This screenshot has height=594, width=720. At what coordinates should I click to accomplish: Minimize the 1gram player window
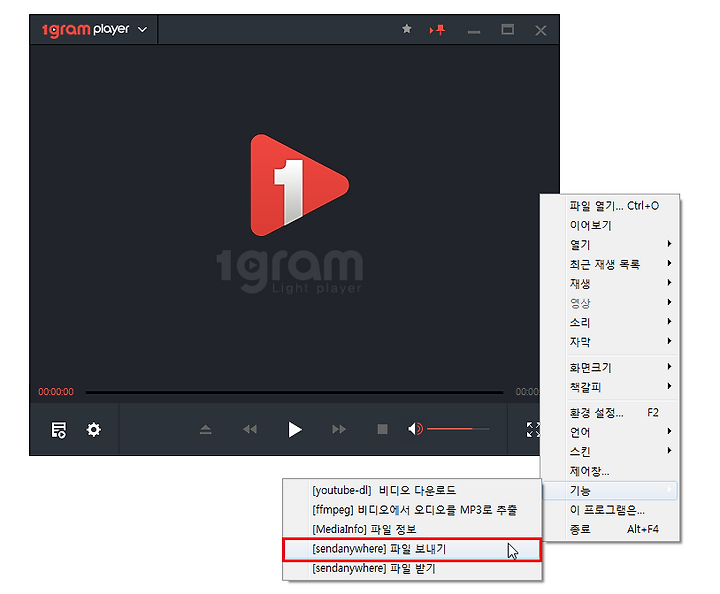click(x=474, y=32)
